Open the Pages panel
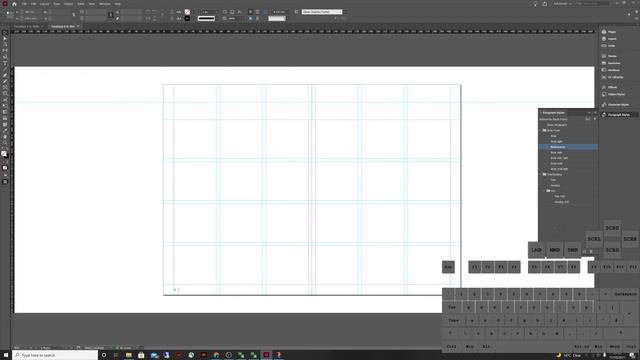Viewport: 640px width, 360px height. pyautogui.click(x=609, y=32)
